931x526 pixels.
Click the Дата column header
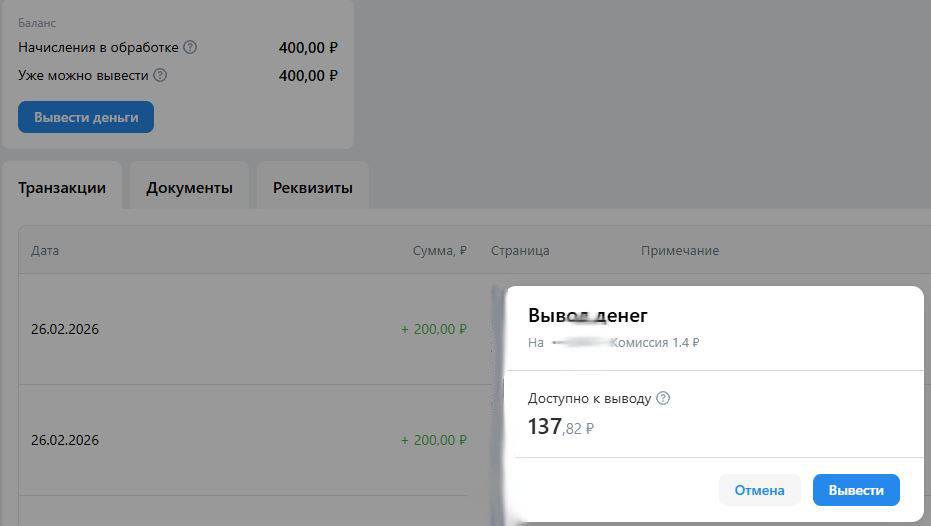45,250
